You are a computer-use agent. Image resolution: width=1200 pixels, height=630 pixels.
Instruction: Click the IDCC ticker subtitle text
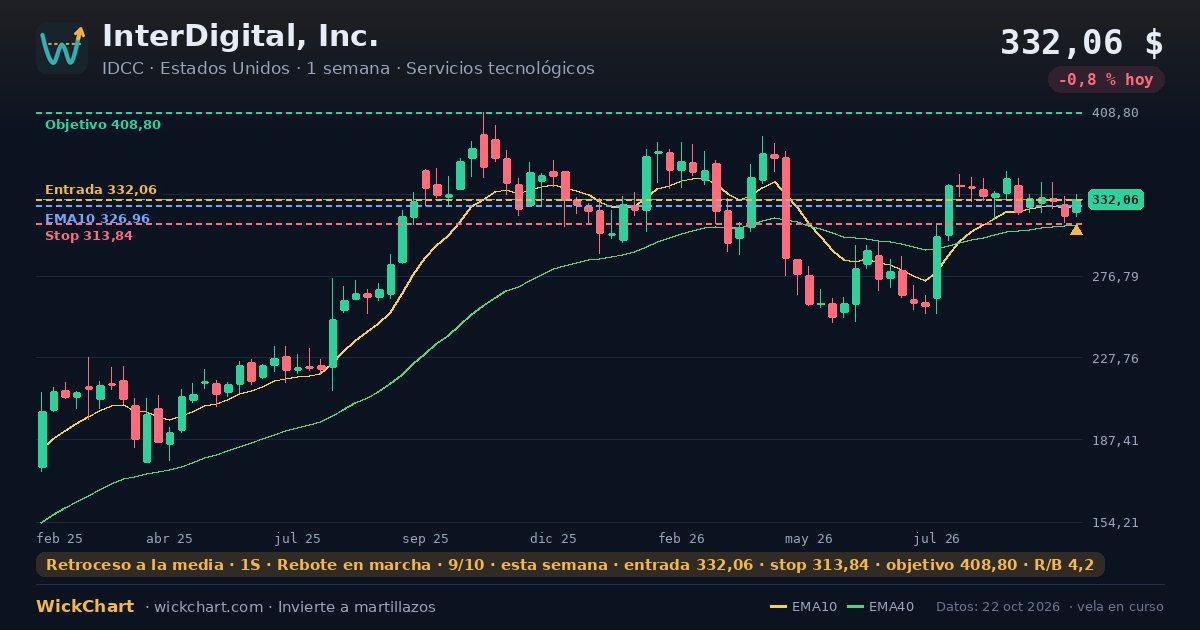point(348,68)
